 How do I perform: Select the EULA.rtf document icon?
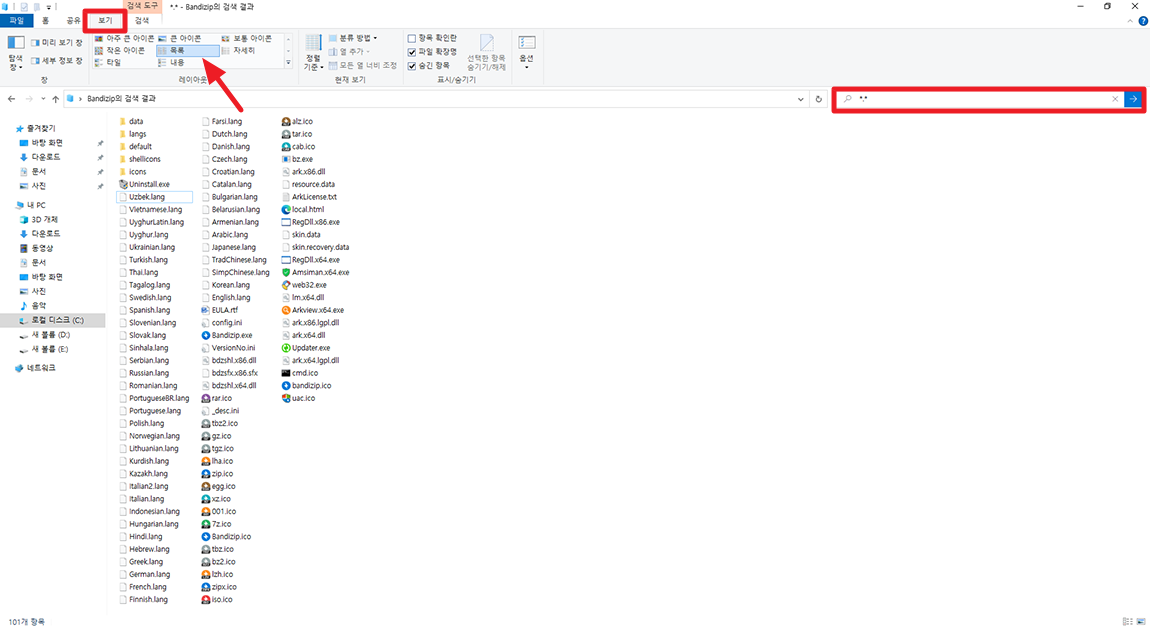tap(205, 310)
